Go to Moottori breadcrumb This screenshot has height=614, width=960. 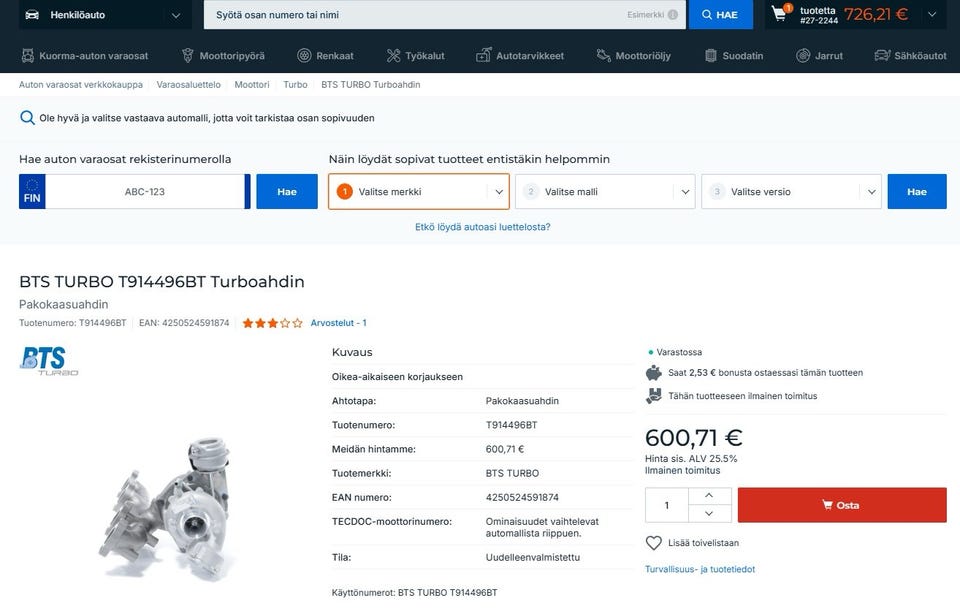pos(252,84)
